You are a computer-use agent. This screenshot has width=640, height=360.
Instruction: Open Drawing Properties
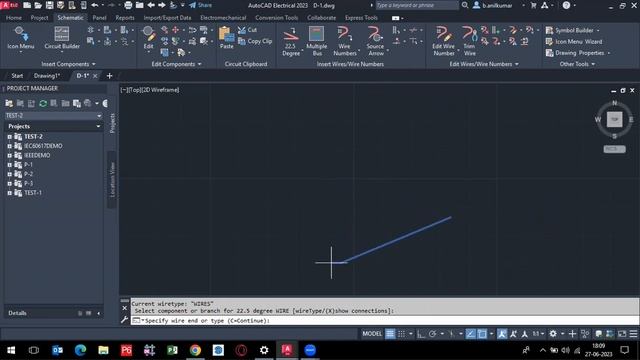[575, 53]
